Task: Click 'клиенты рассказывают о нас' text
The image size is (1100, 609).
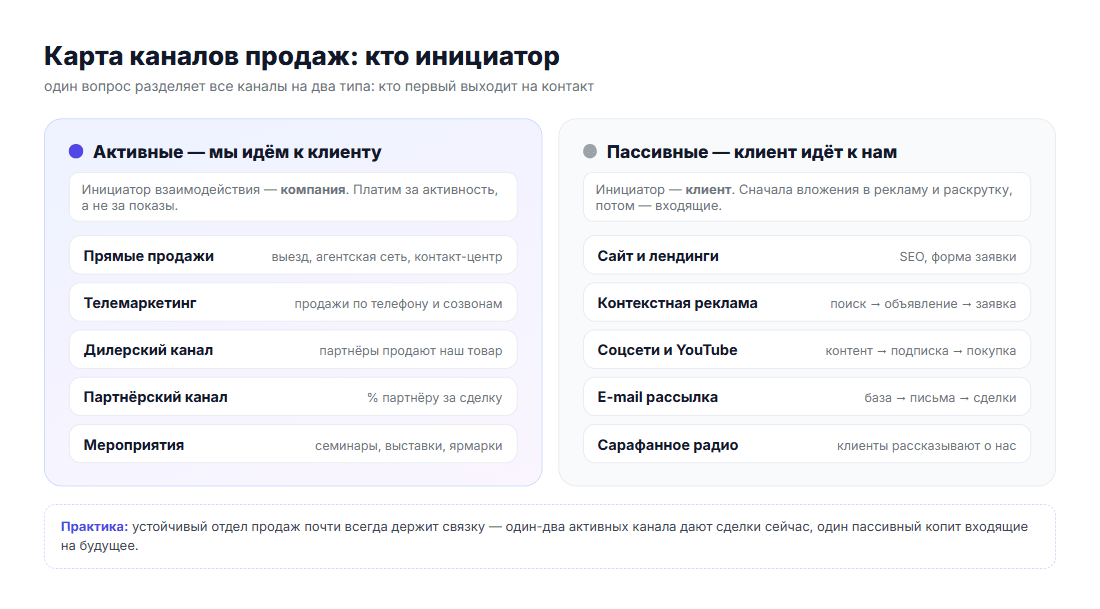Action: coord(927,446)
